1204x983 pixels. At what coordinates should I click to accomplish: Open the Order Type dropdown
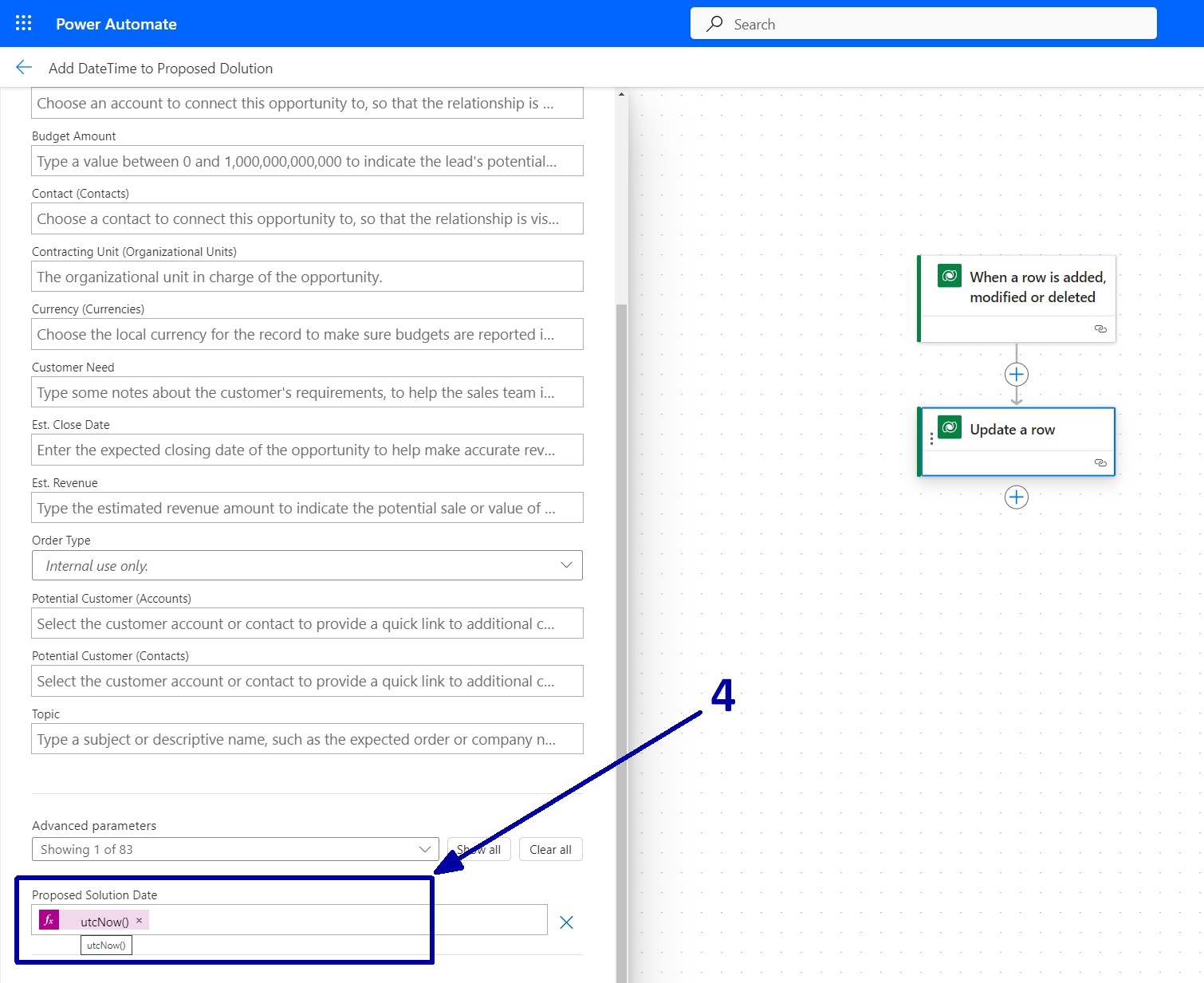point(307,565)
